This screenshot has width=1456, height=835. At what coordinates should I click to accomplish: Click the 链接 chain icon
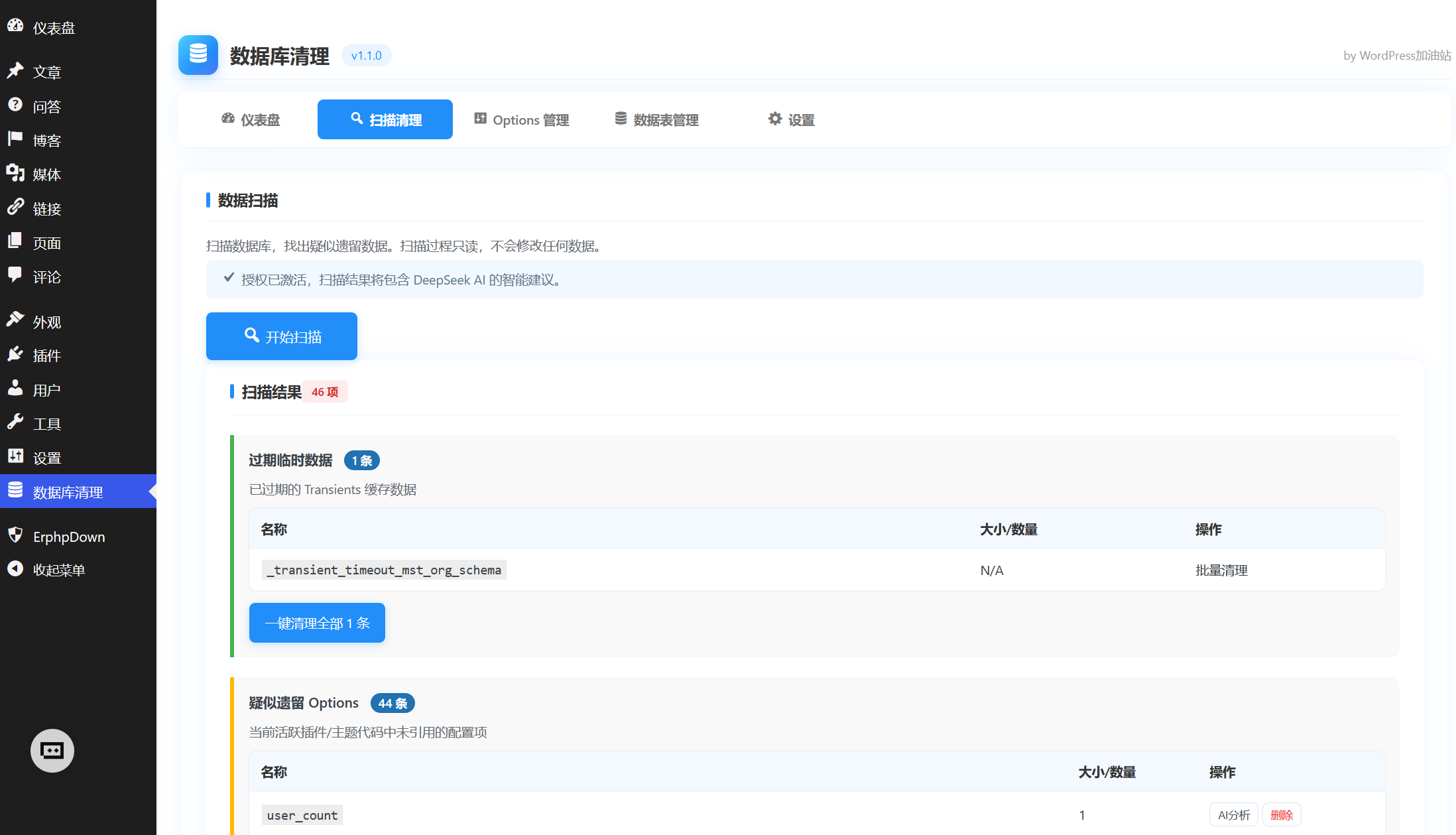click(15, 208)
